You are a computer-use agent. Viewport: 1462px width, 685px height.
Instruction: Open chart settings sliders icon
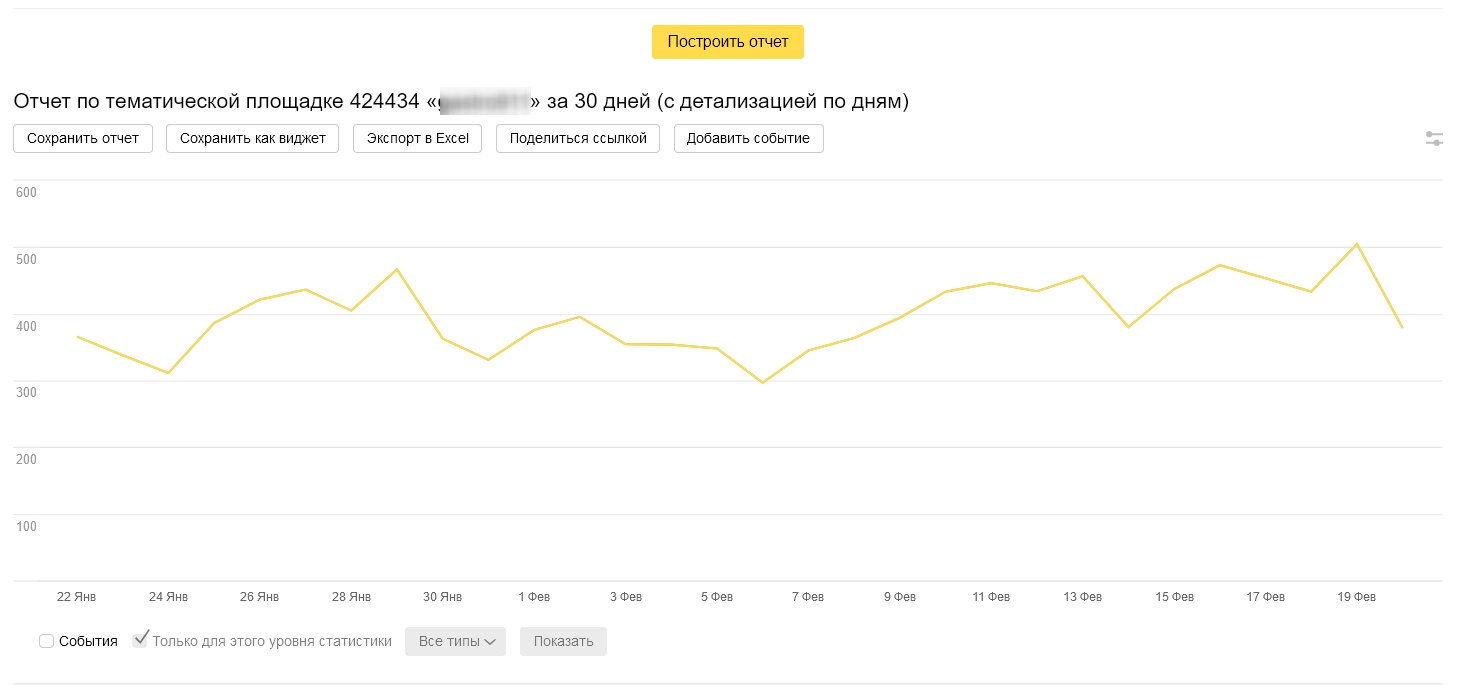(x=1434, y=139)
